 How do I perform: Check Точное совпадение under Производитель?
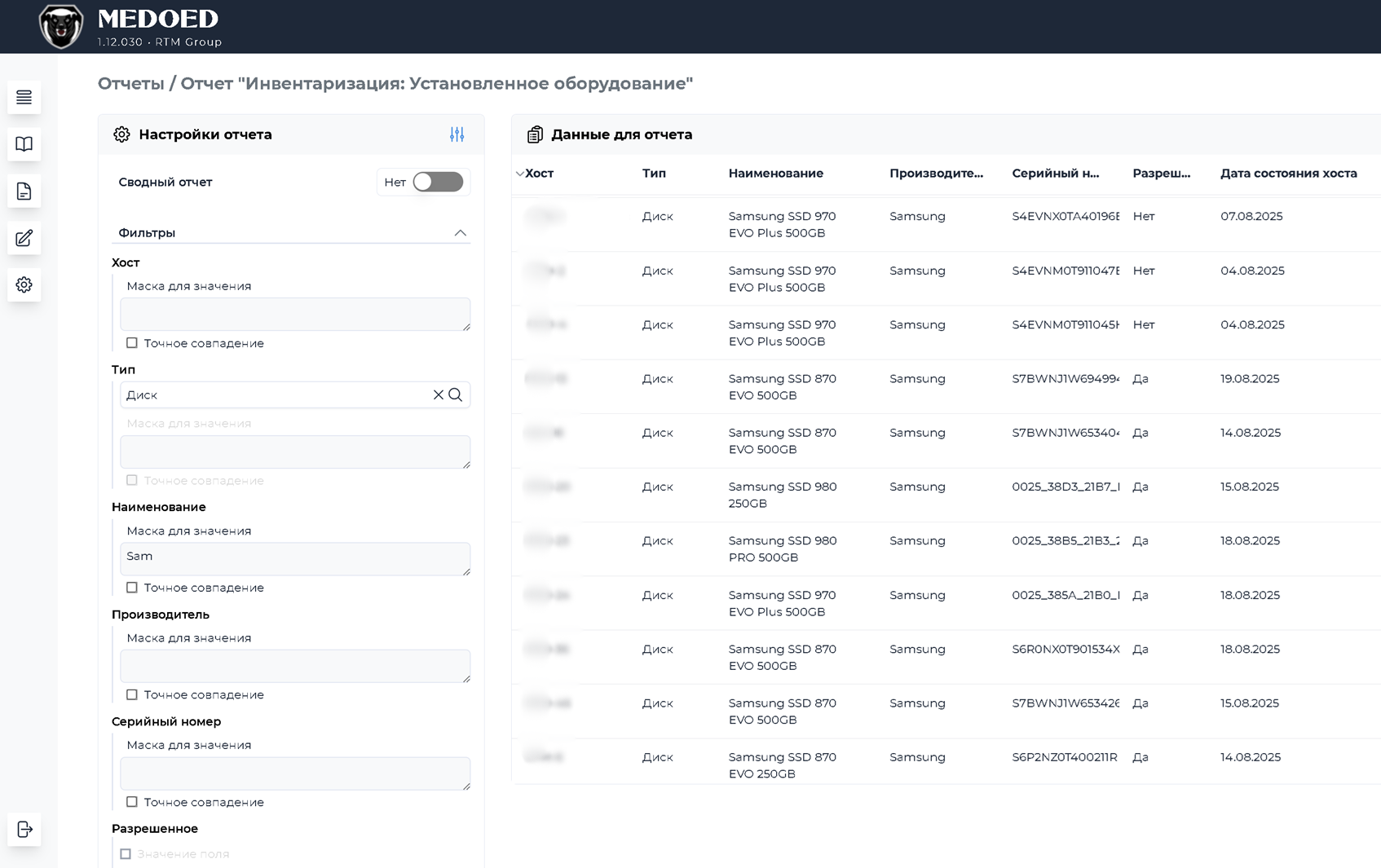tap(132, 694)
